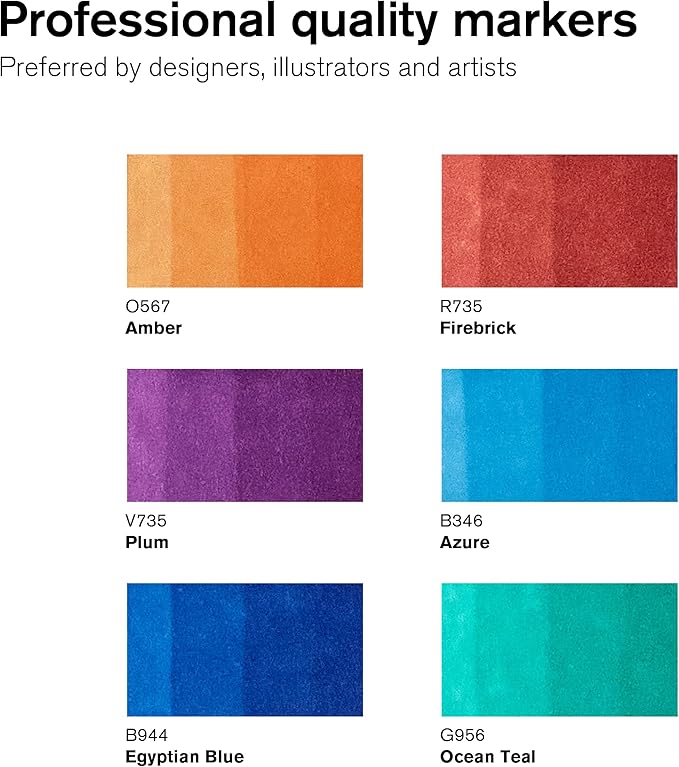Select the Firebrick red color swatch
The width and height of the screenshot is (679, 767).
pos(559,221)
